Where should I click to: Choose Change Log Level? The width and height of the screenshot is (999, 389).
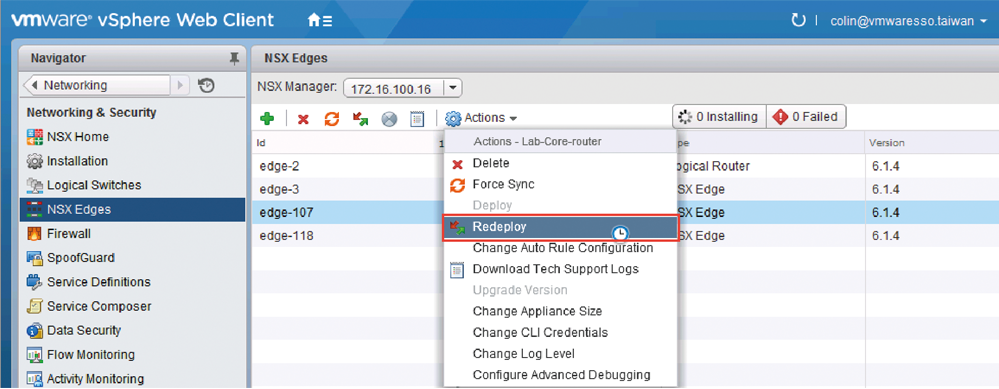tap(524, 354)
